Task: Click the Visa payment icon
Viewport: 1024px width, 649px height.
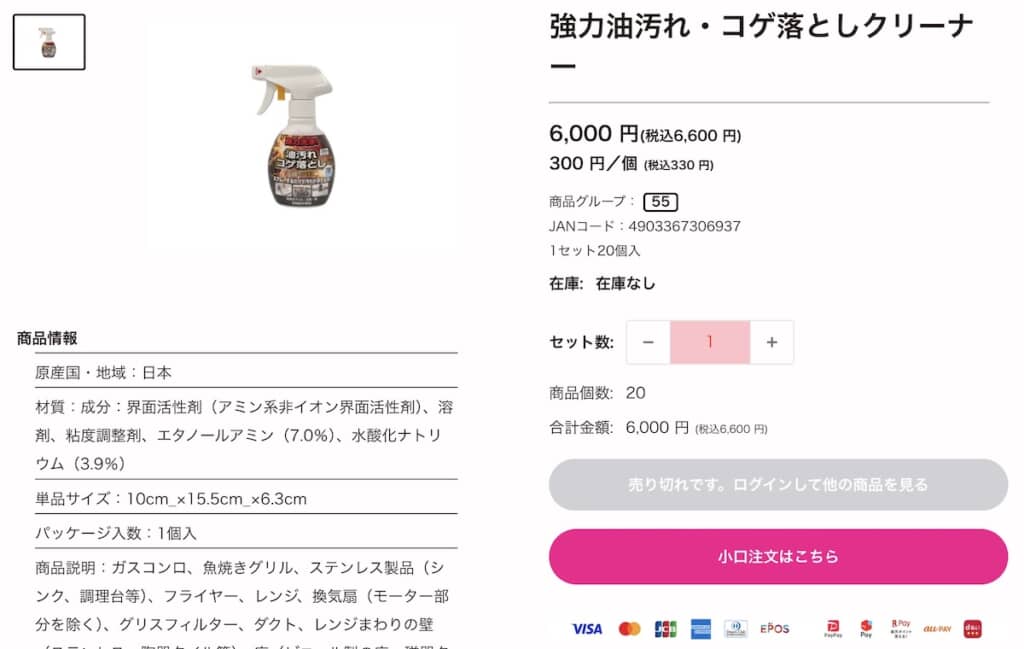Action: coord(587,629)
